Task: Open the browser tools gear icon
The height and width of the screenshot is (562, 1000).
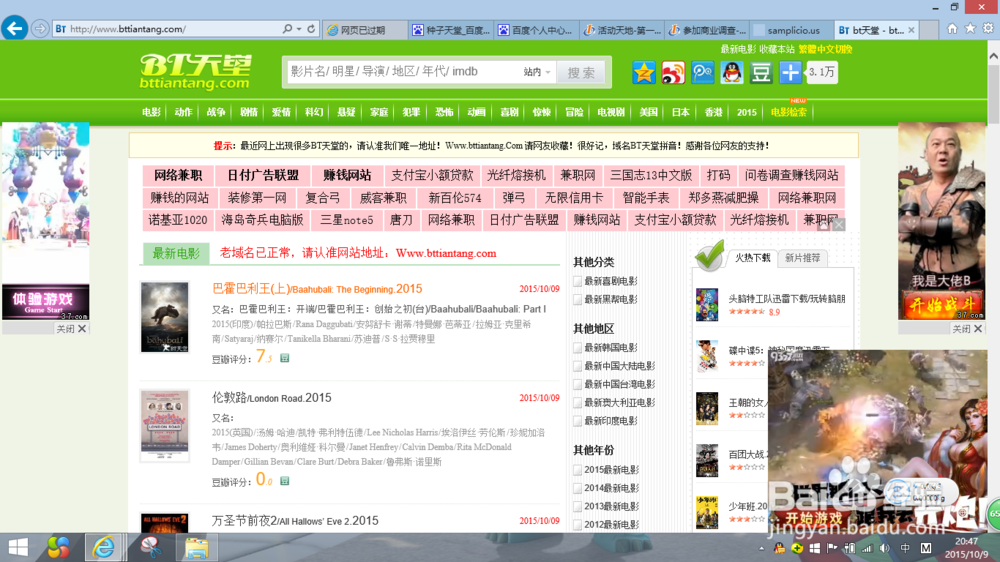Action: click(988, 29)
